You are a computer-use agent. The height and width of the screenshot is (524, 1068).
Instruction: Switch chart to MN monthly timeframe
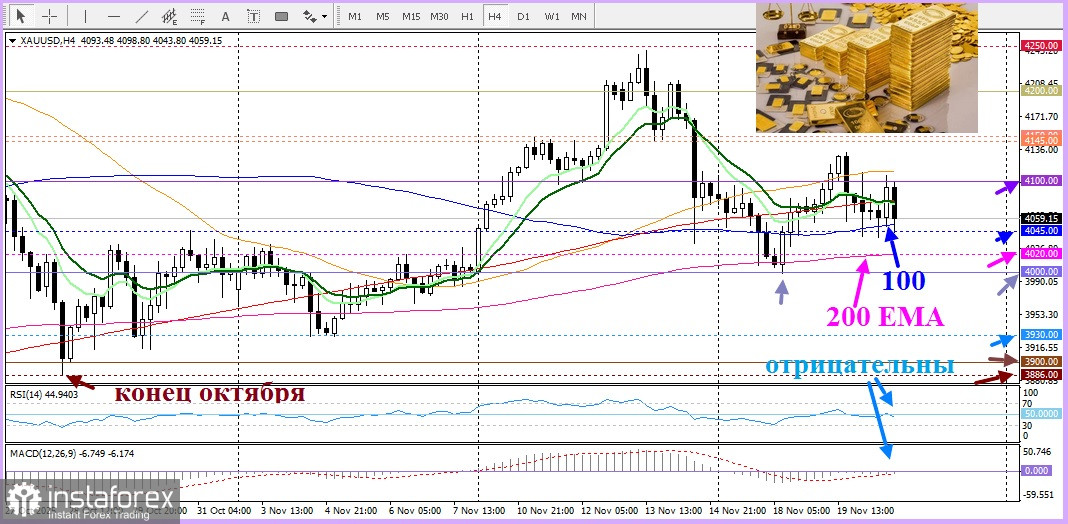click(x=579, y=16)
